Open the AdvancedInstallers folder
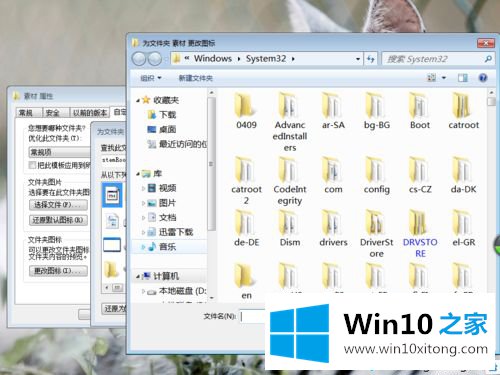500x375 pixels. (x=290, y=122)
